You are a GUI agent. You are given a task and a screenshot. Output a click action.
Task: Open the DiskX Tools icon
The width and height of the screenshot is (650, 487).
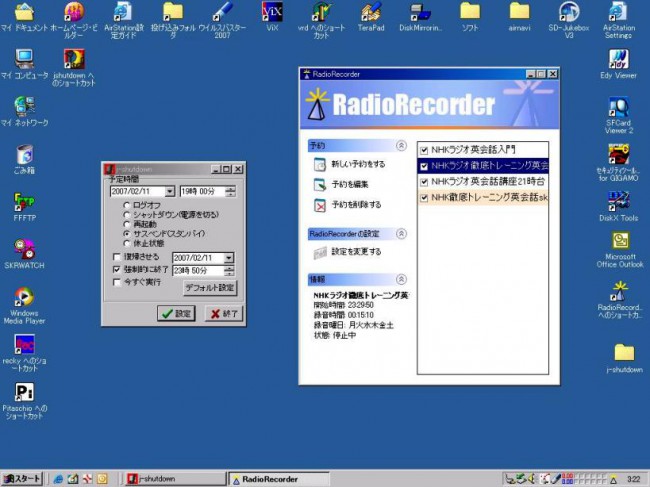618,202
